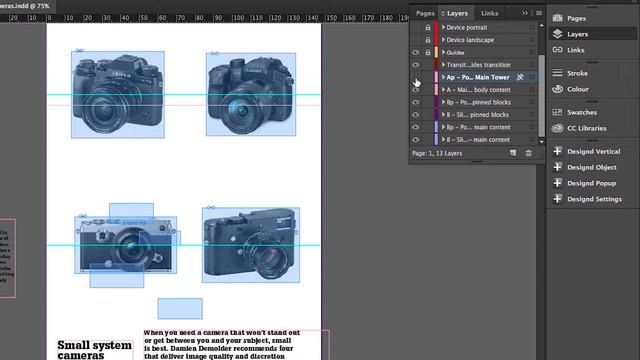Click the pen icon on the Main Tower layer
This screenshot has width=640, height=360.
tap(520, 77)
